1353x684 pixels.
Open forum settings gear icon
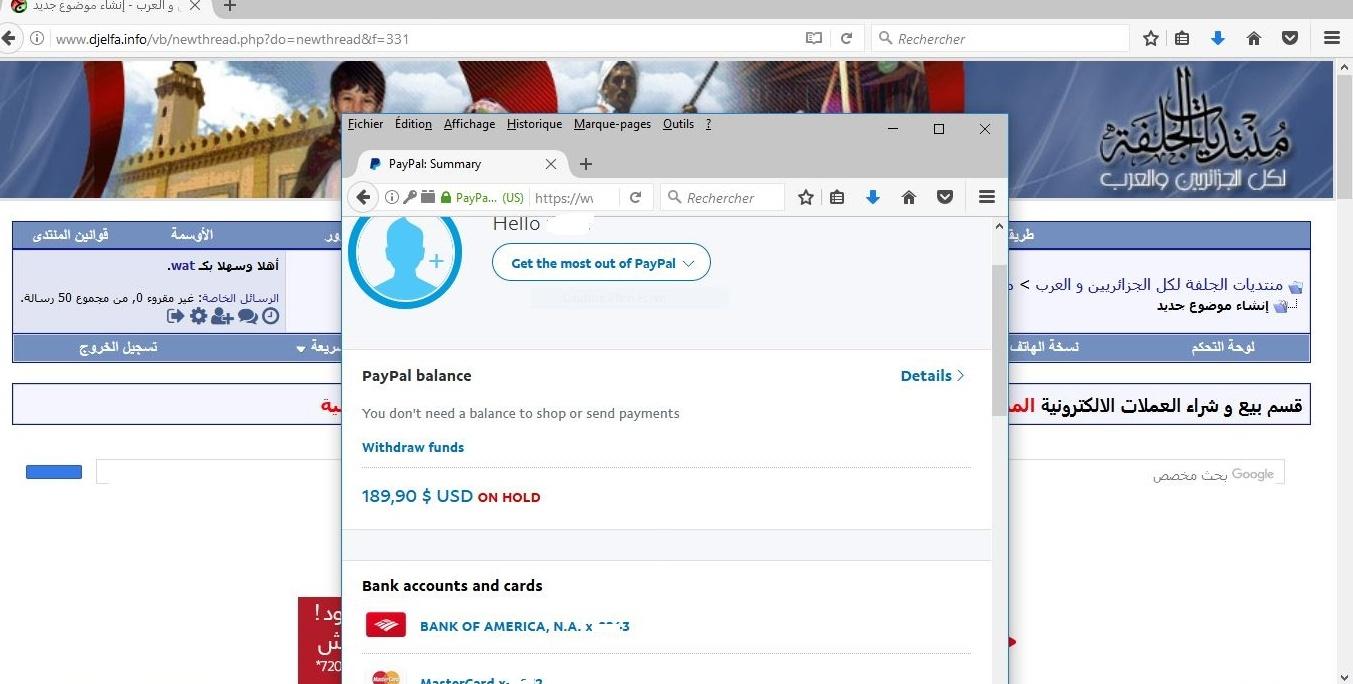[198, 316]
